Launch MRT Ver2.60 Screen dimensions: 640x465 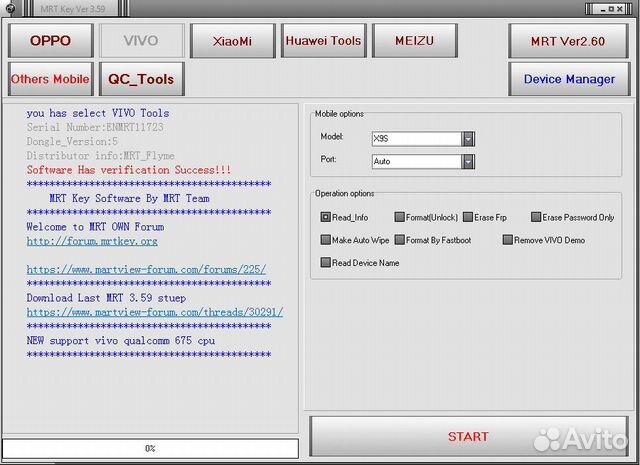[569, 41]
